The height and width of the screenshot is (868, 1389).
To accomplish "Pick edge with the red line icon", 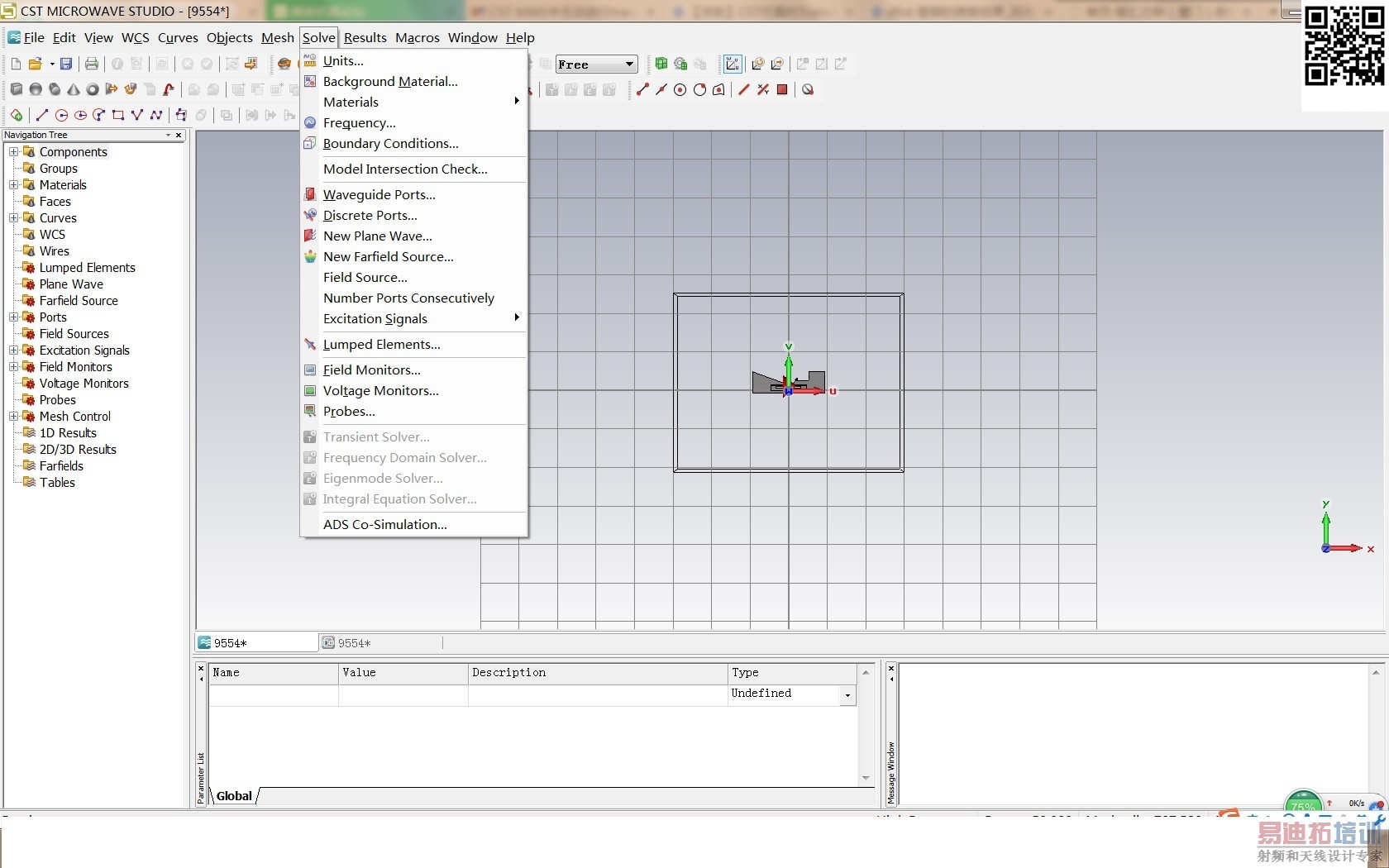I will 743,89.
